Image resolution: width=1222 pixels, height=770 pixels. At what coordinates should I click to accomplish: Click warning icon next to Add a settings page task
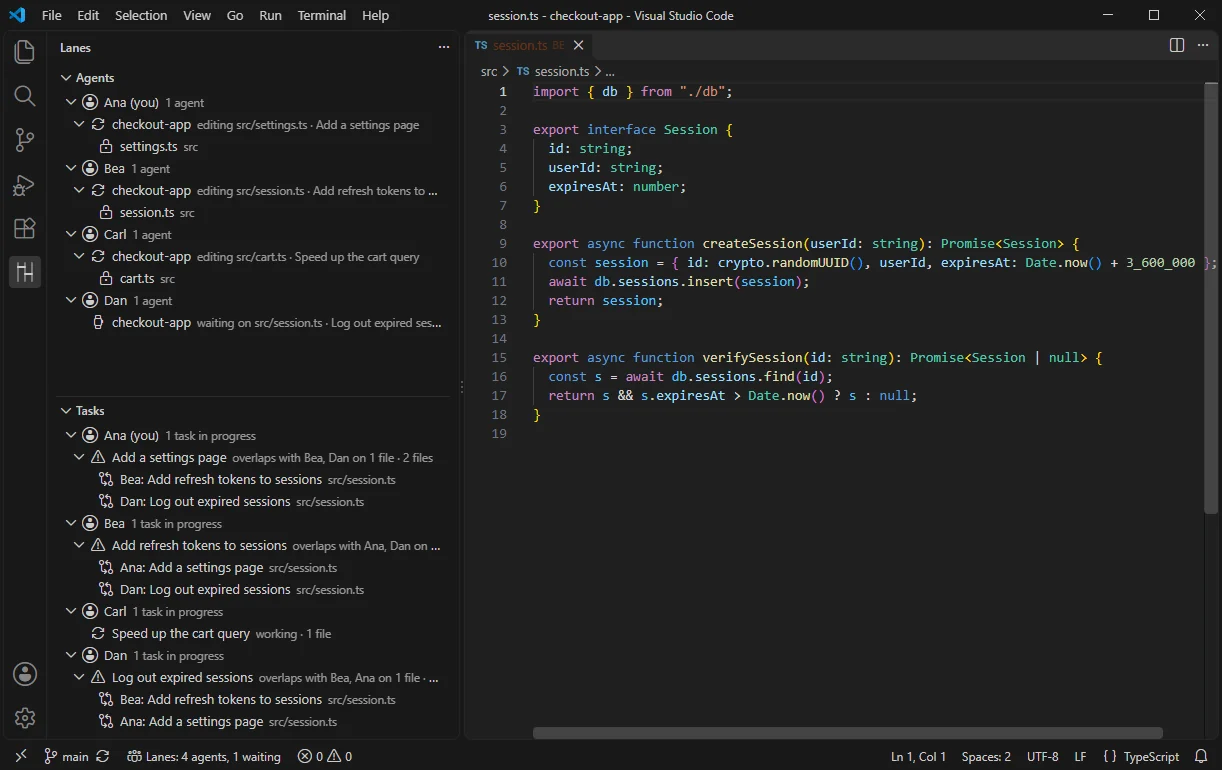pos(98,457)
